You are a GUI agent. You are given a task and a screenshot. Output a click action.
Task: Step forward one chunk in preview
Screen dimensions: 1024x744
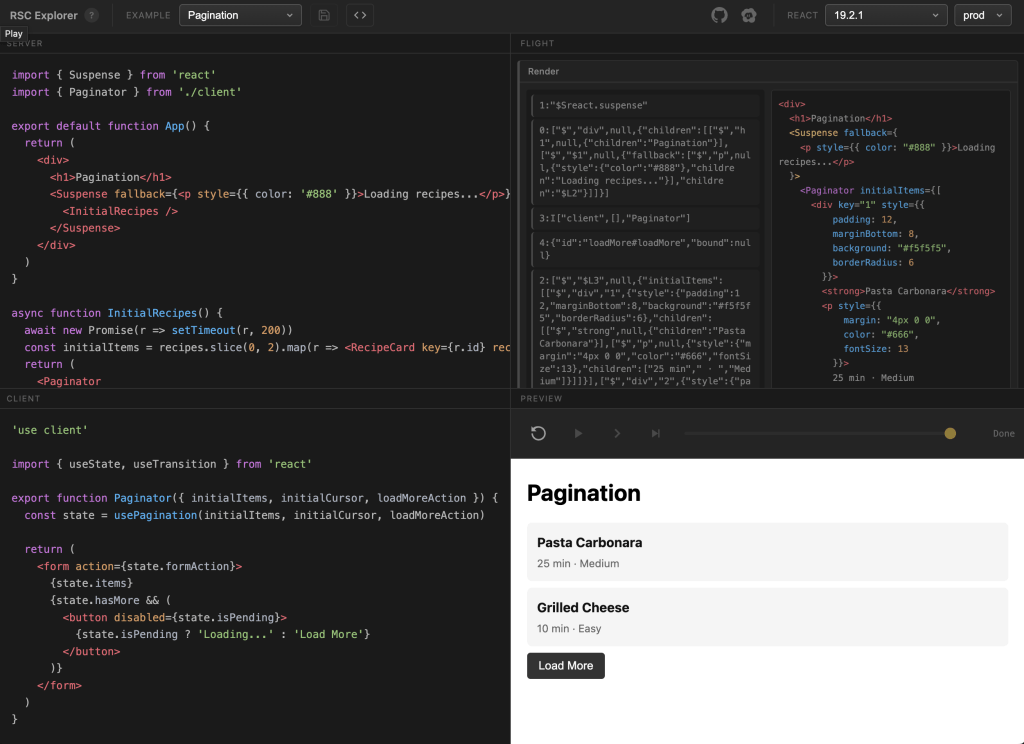[x=617, y=433]
